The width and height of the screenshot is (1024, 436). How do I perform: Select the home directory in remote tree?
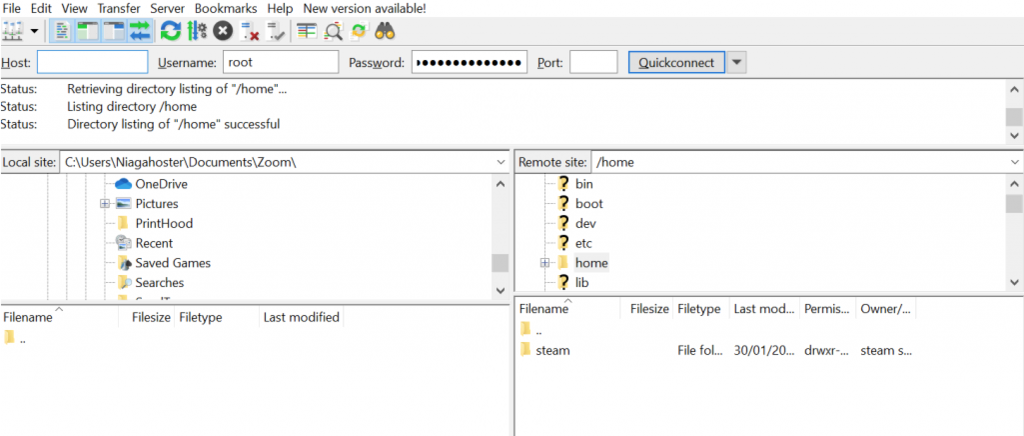pos(591,263)
